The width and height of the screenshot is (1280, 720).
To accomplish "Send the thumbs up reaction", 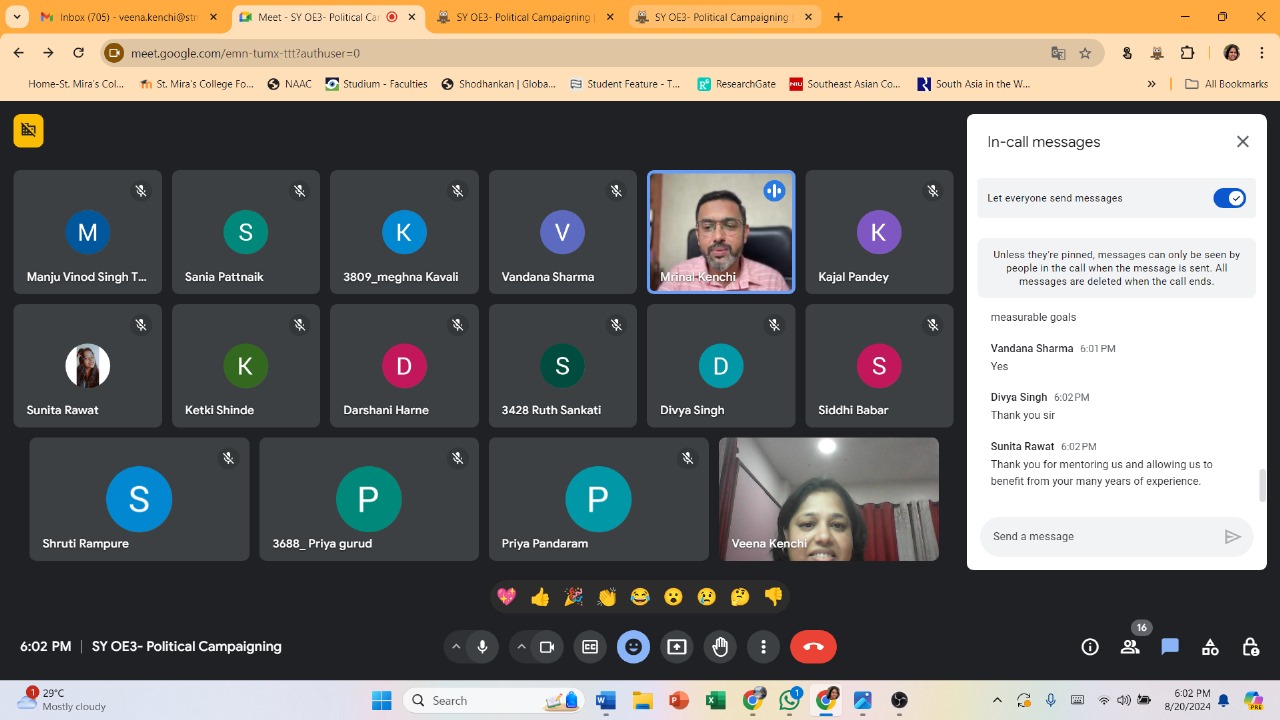I will point(540,597).
